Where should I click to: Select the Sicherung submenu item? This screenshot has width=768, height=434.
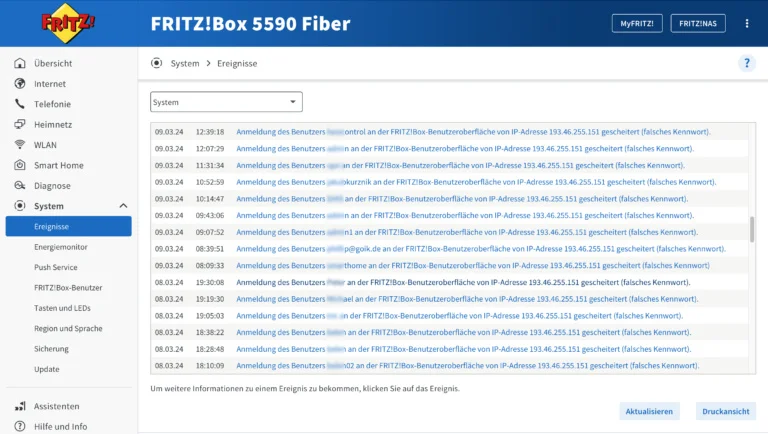(x=51, y=349)
